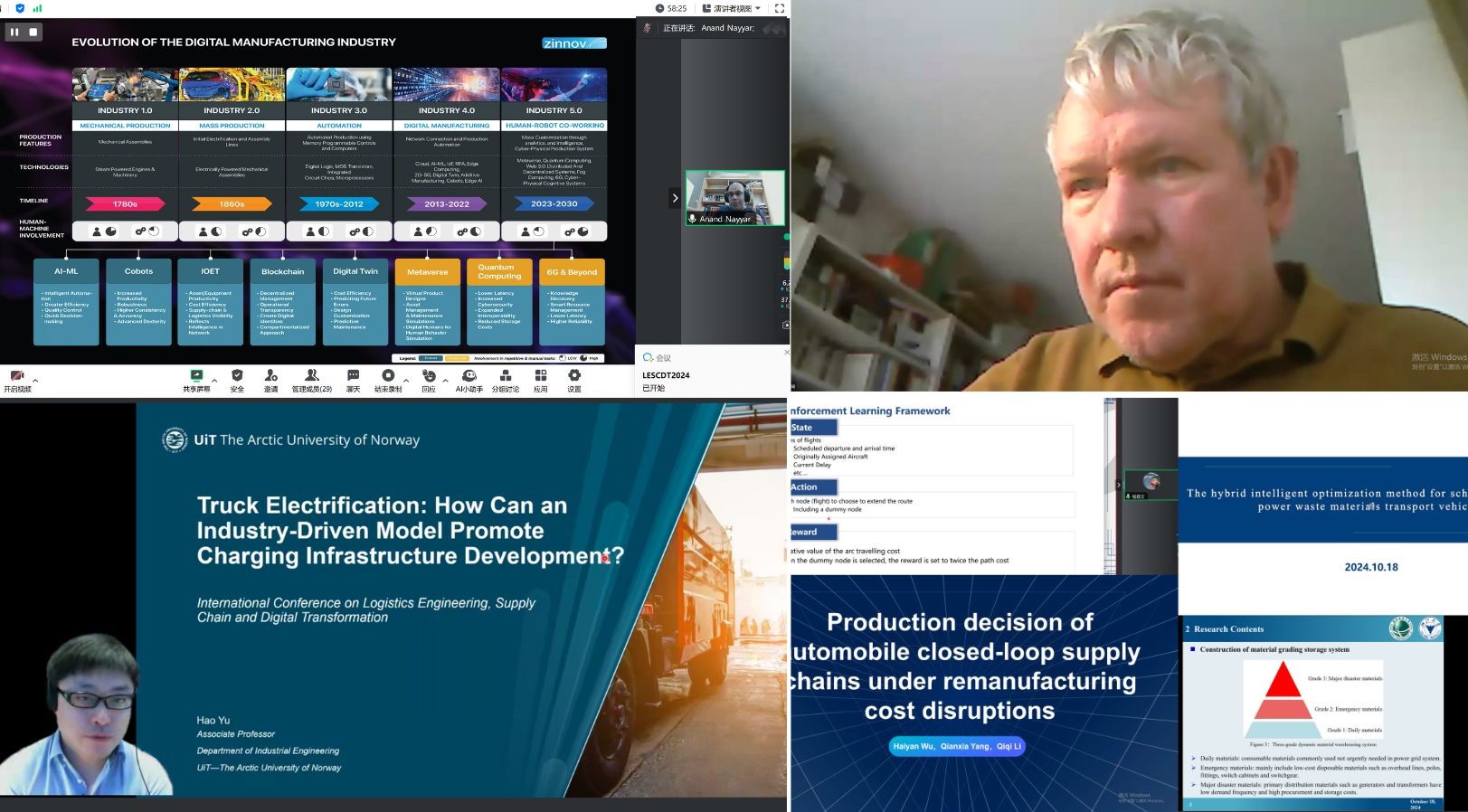Collapse video panel with right chevron
Image resolution: width=1468 pixels, height=812 pixels.
(x=674, y=197)
